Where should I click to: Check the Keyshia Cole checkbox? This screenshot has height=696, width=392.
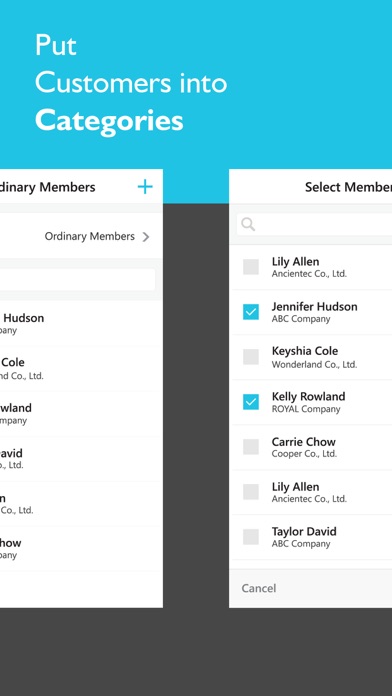(x=251, y=357)
